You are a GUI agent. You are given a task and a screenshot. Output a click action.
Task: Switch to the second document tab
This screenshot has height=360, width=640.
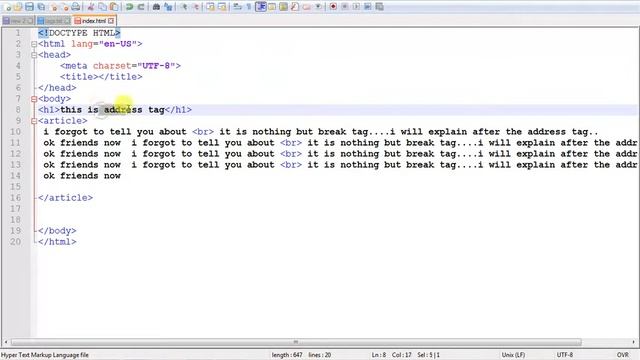click(53, 20)
